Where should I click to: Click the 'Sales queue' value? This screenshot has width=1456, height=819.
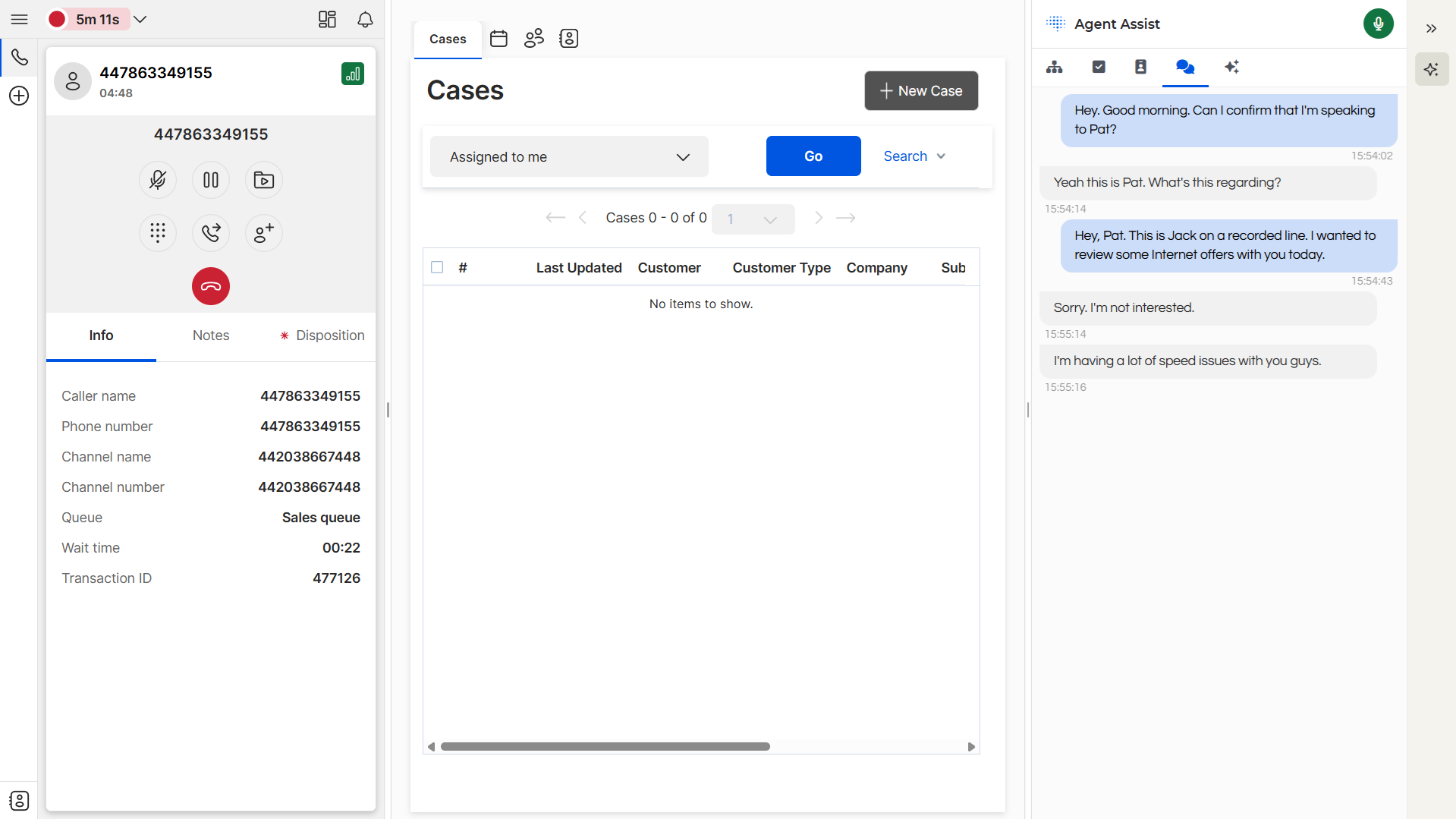[x=321, y=518]
